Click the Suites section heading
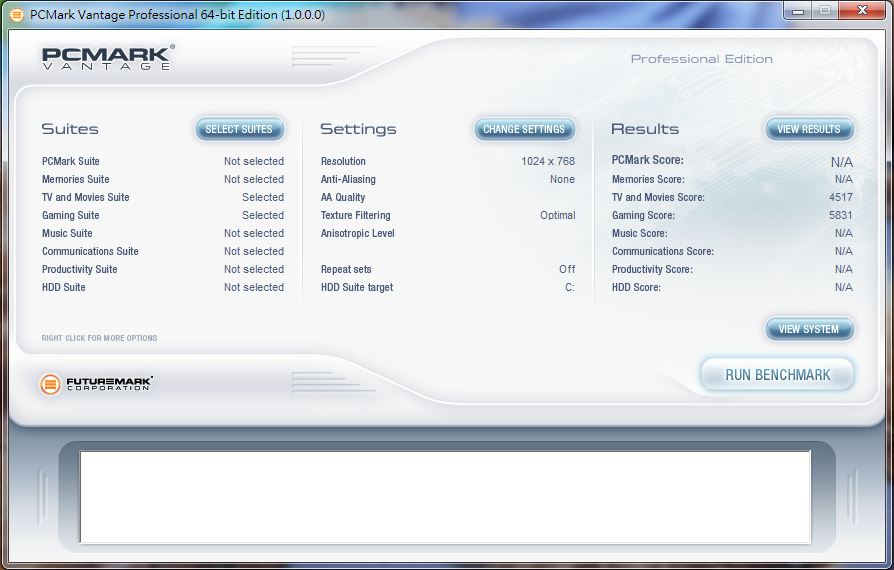 click(x=70, y=129)
